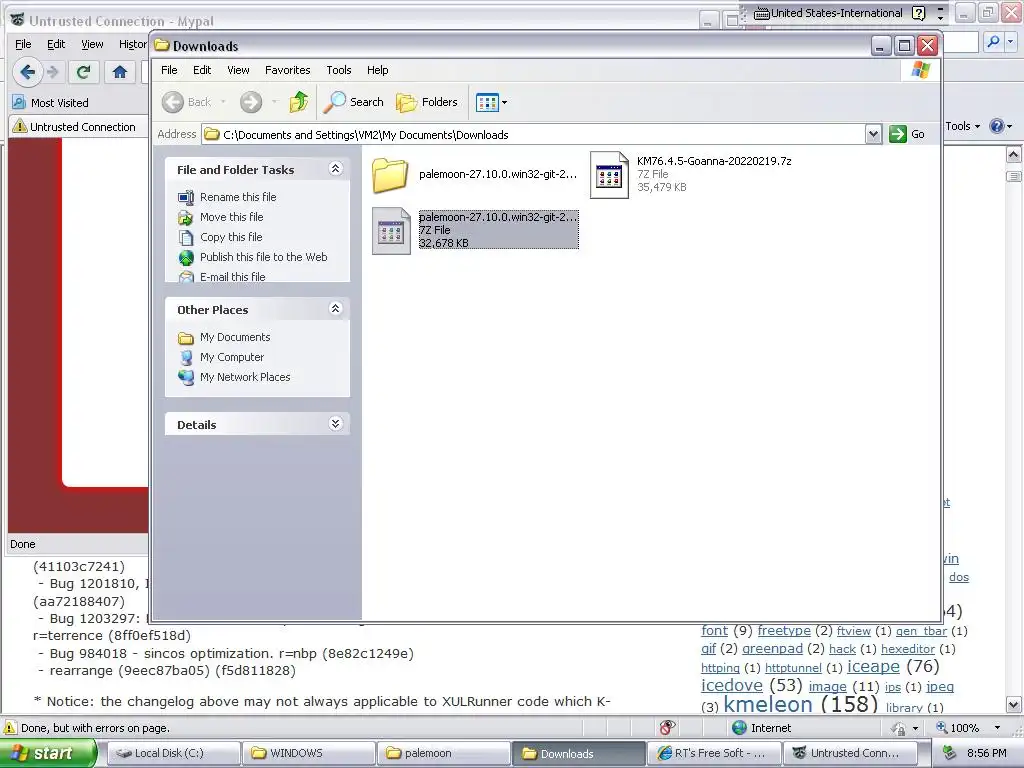Click the Mypal reload button
Image resolution: width=1024 pixels, height=768 pixels.
[83, 72]
